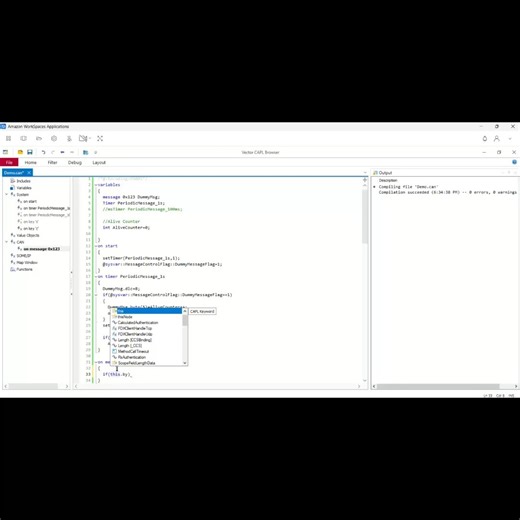Click the blue compile icon in the quick toolbar
This screenshot has width=520, height=520.
click(86, 152)
